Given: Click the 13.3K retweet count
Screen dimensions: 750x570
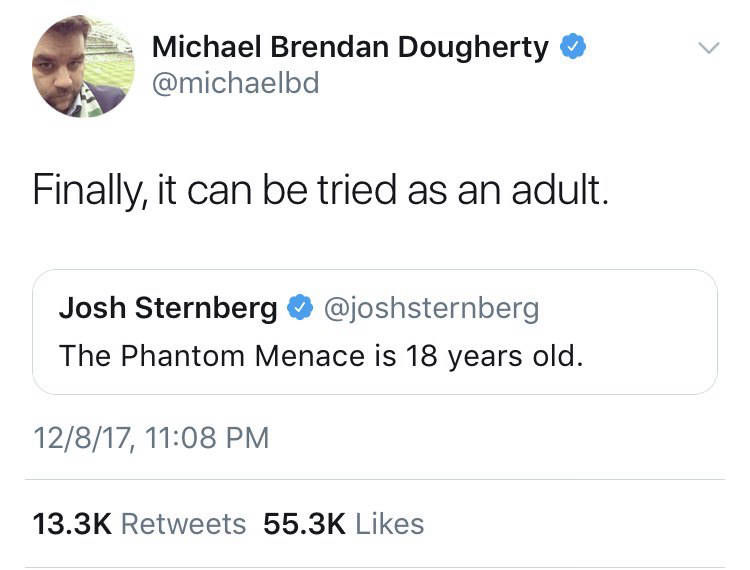Looking at the screenshot, I should pyautogui.click(x=72, y=524).
